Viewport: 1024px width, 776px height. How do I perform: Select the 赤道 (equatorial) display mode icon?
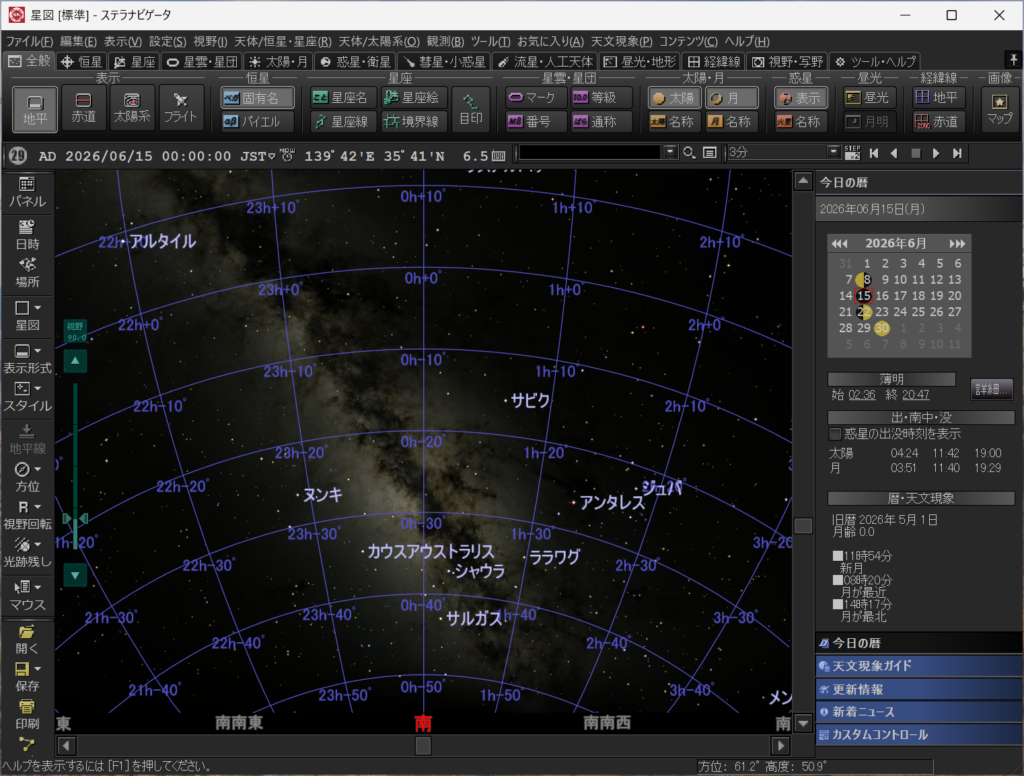(84, 108)
